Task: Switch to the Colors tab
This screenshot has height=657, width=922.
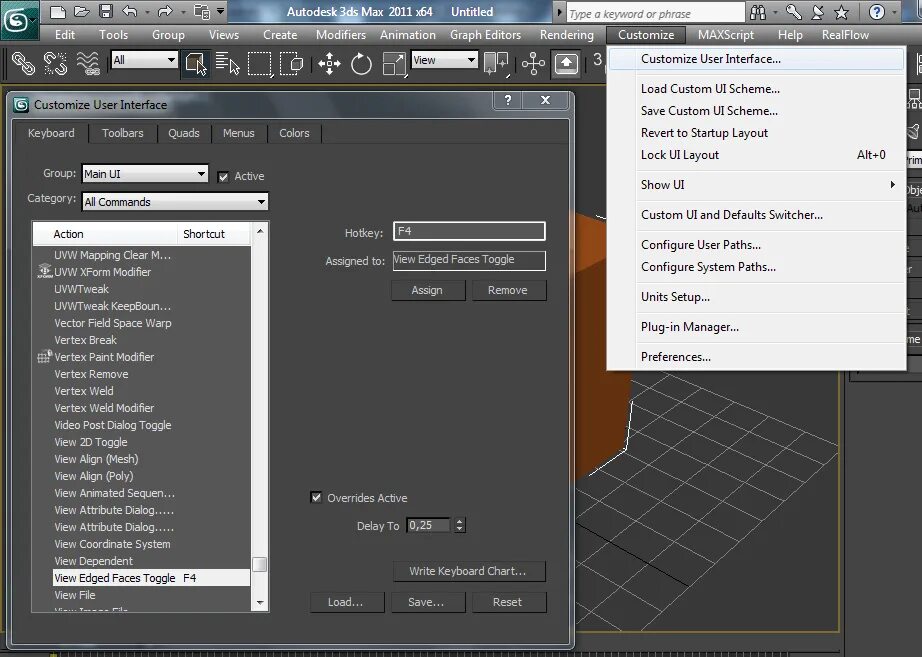Action: point(294,133)
